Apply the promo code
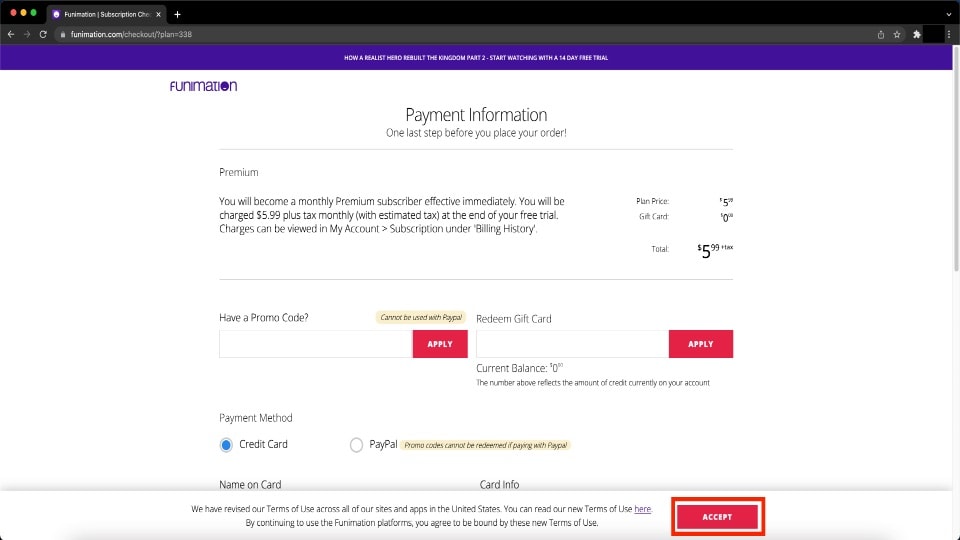This screenshot has height=540, width=960. point(440,344)
